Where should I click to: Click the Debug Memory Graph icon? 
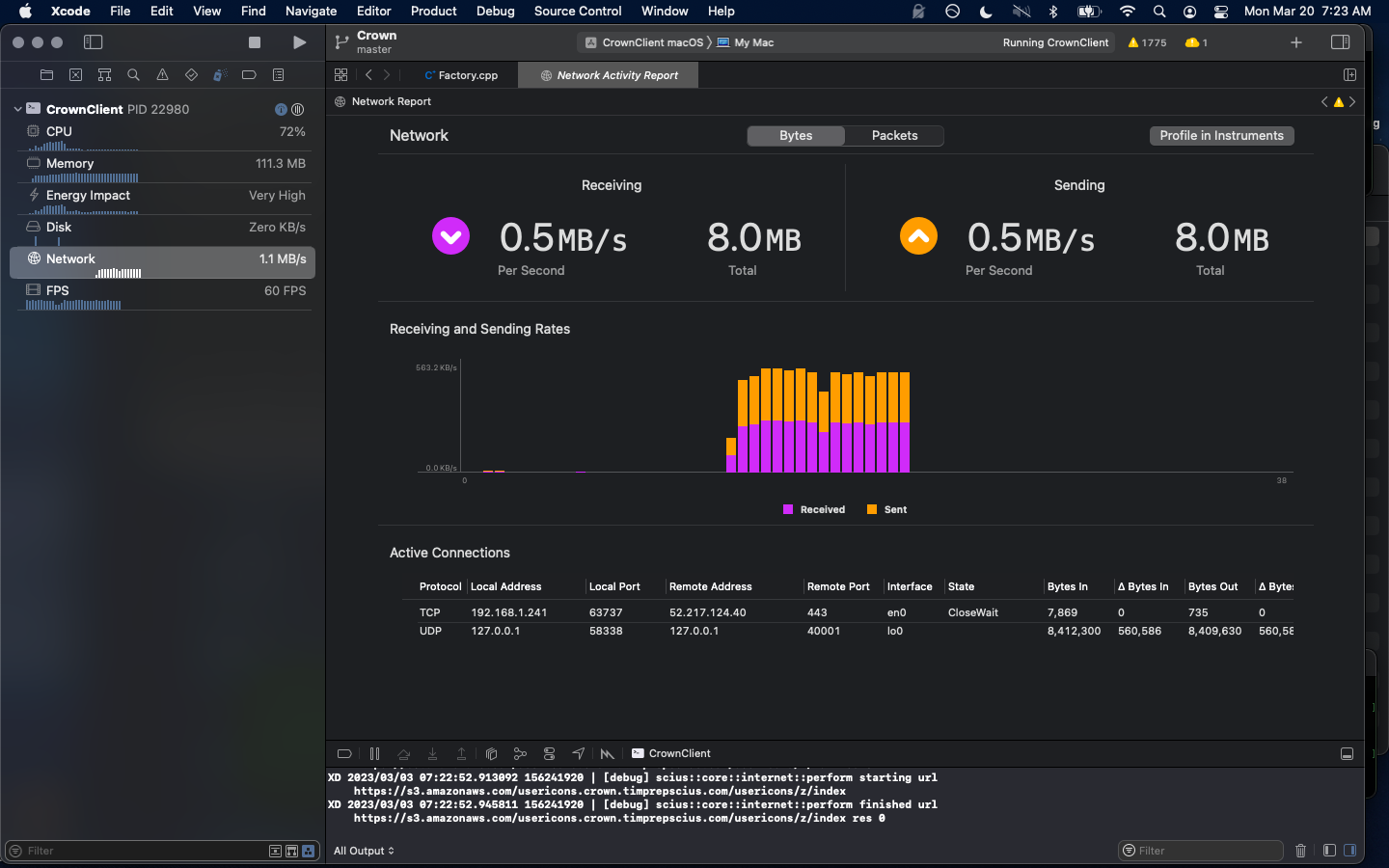[x=520, y=754]
